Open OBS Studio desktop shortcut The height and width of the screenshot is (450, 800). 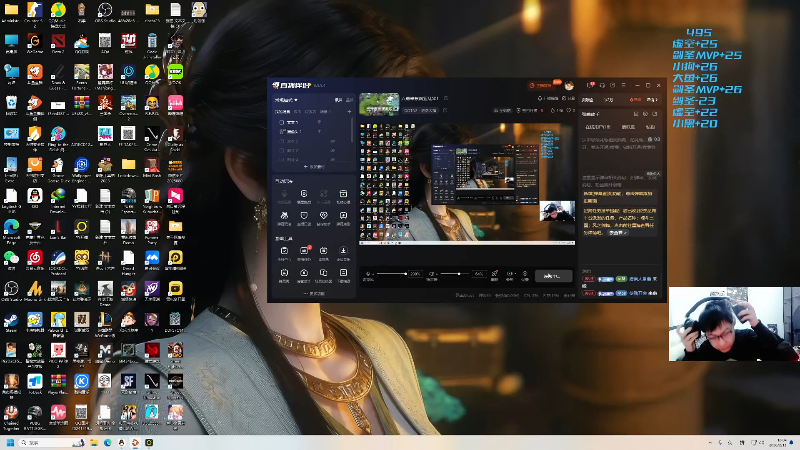[105, 13]
